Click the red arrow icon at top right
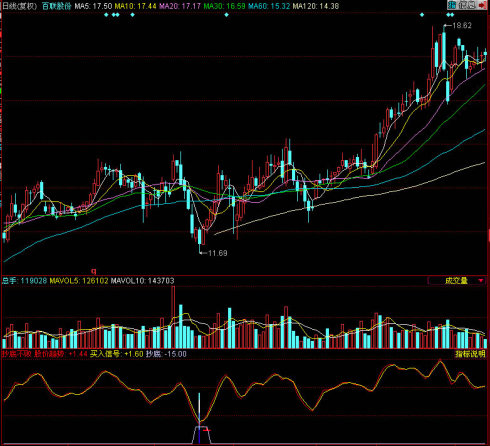Screen dimensions: 490x446 tap(482, 5)
